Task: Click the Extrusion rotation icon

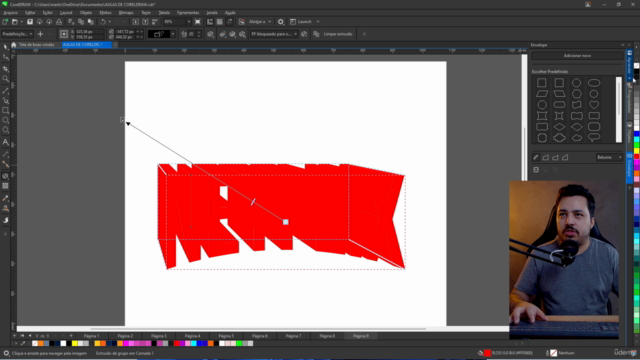Action: pos(211,34)
